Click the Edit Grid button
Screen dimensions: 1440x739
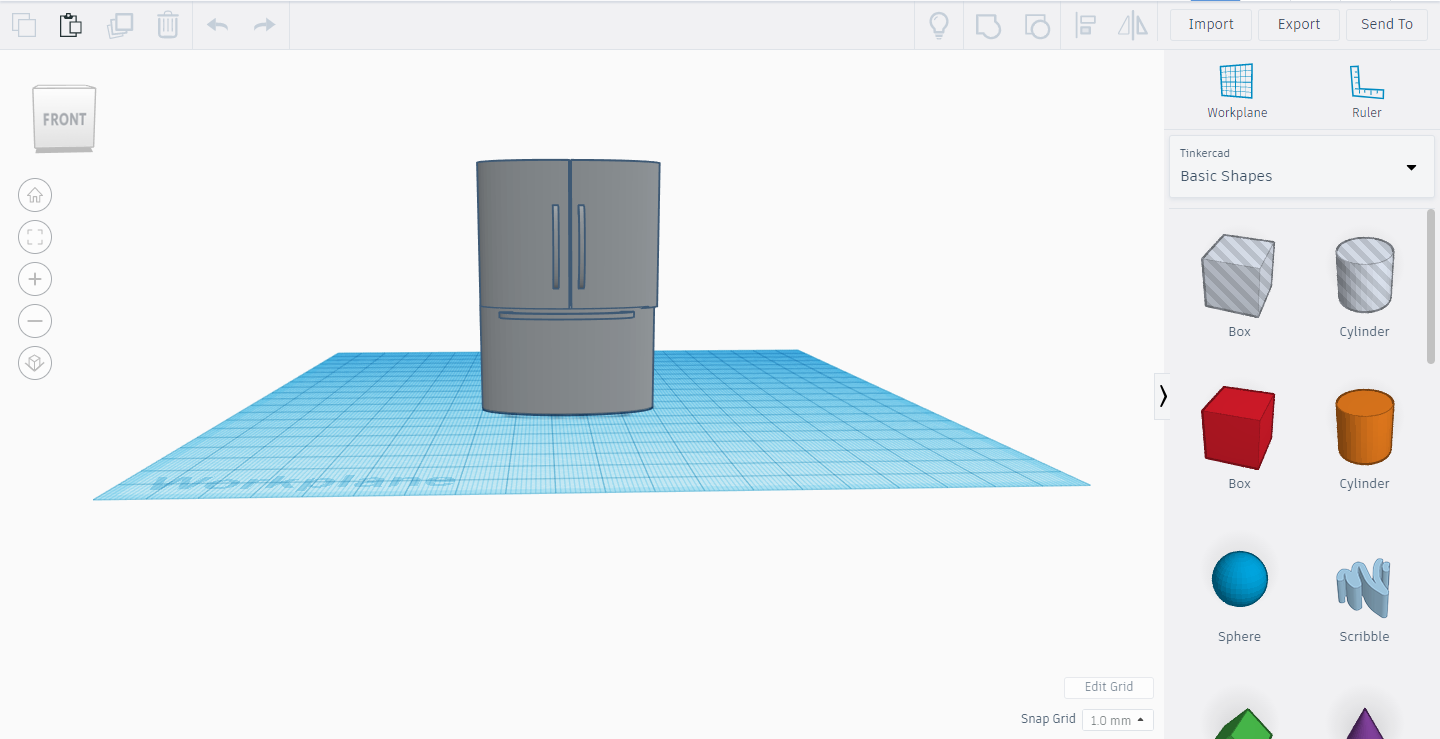(1108, 687)
